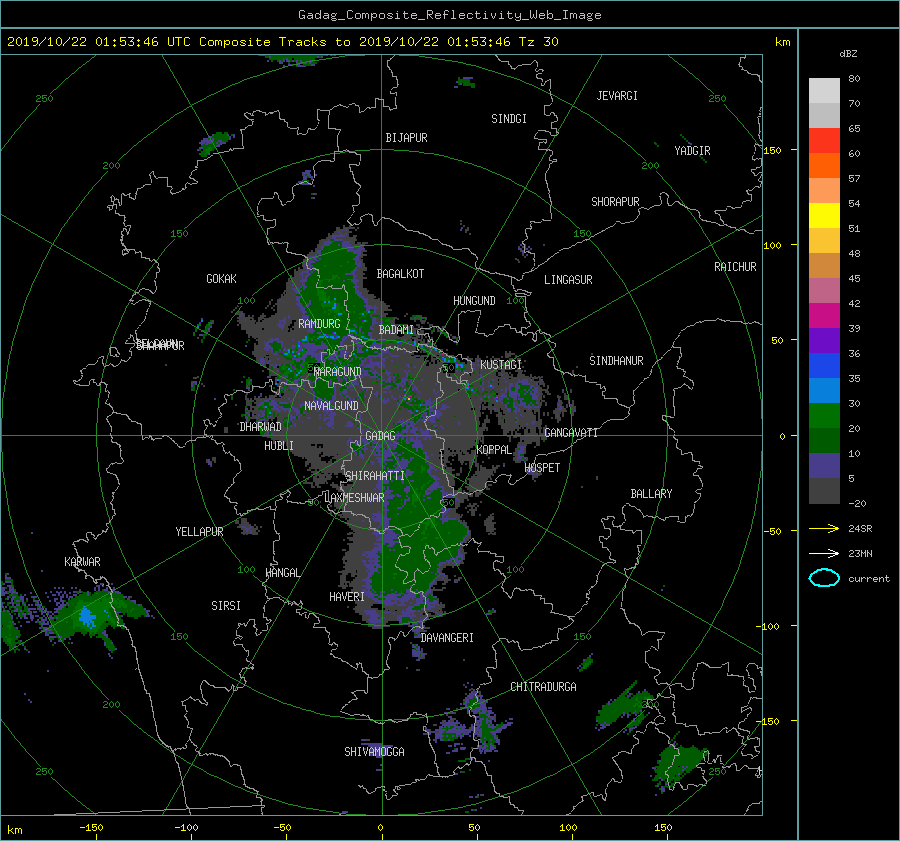Screen dimensions: 900x841
Task: Click the 'BIJAPUR' city label
Action: 406,138
